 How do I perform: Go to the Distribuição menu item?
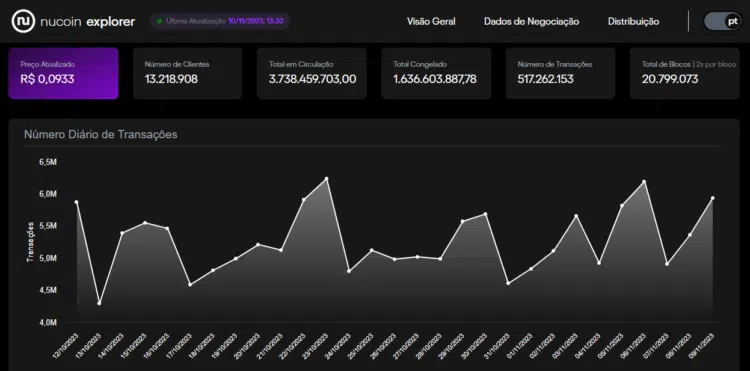(x=633, y=22)
